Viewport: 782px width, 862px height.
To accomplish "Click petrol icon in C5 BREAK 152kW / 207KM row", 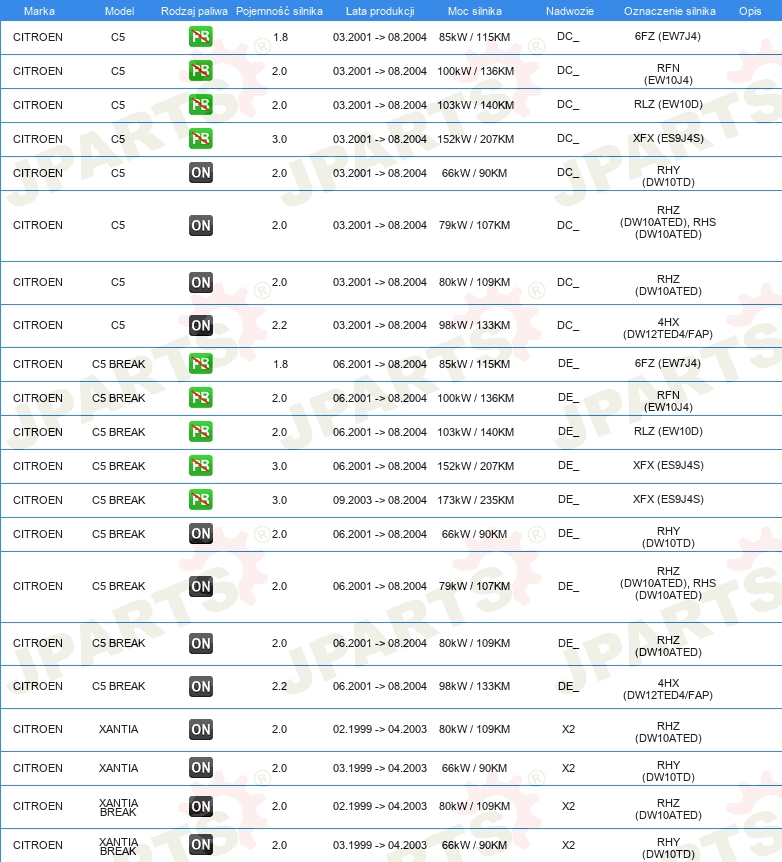I will [201, 466].
